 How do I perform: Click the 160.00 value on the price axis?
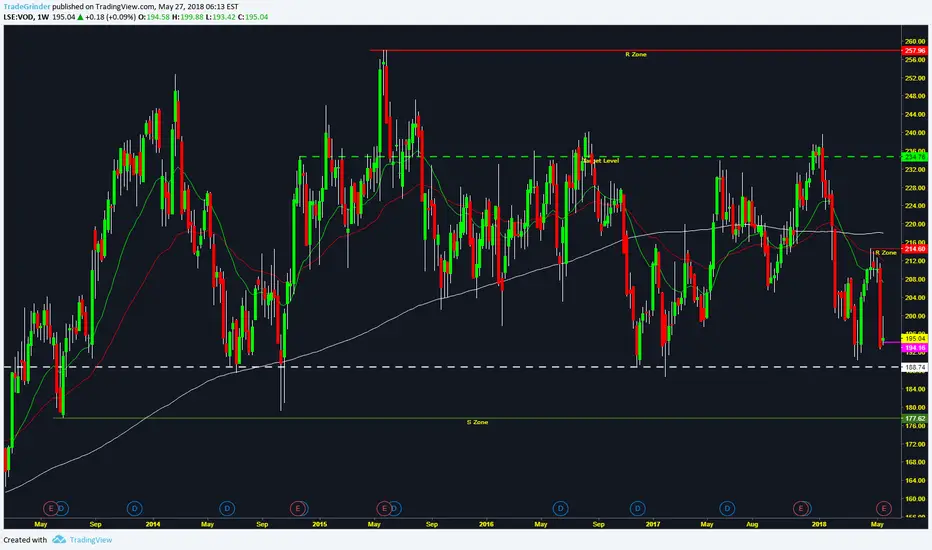click(x=915, y=499)
